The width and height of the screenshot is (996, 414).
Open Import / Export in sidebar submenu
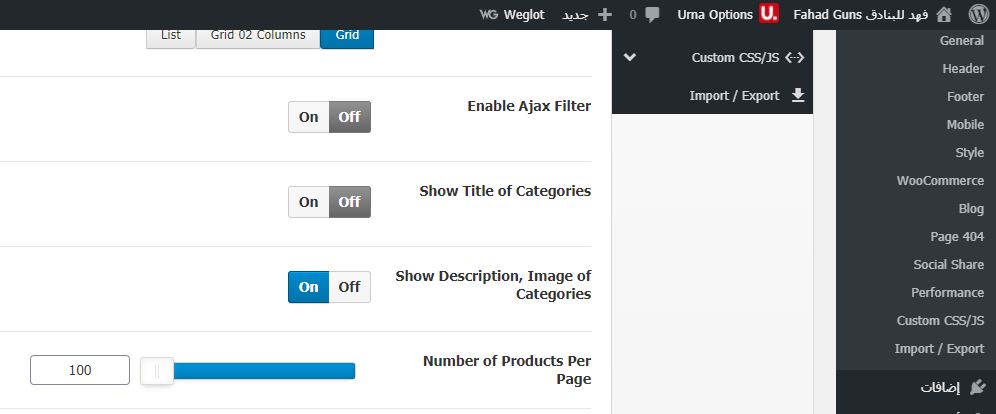[x=939, y=348]
